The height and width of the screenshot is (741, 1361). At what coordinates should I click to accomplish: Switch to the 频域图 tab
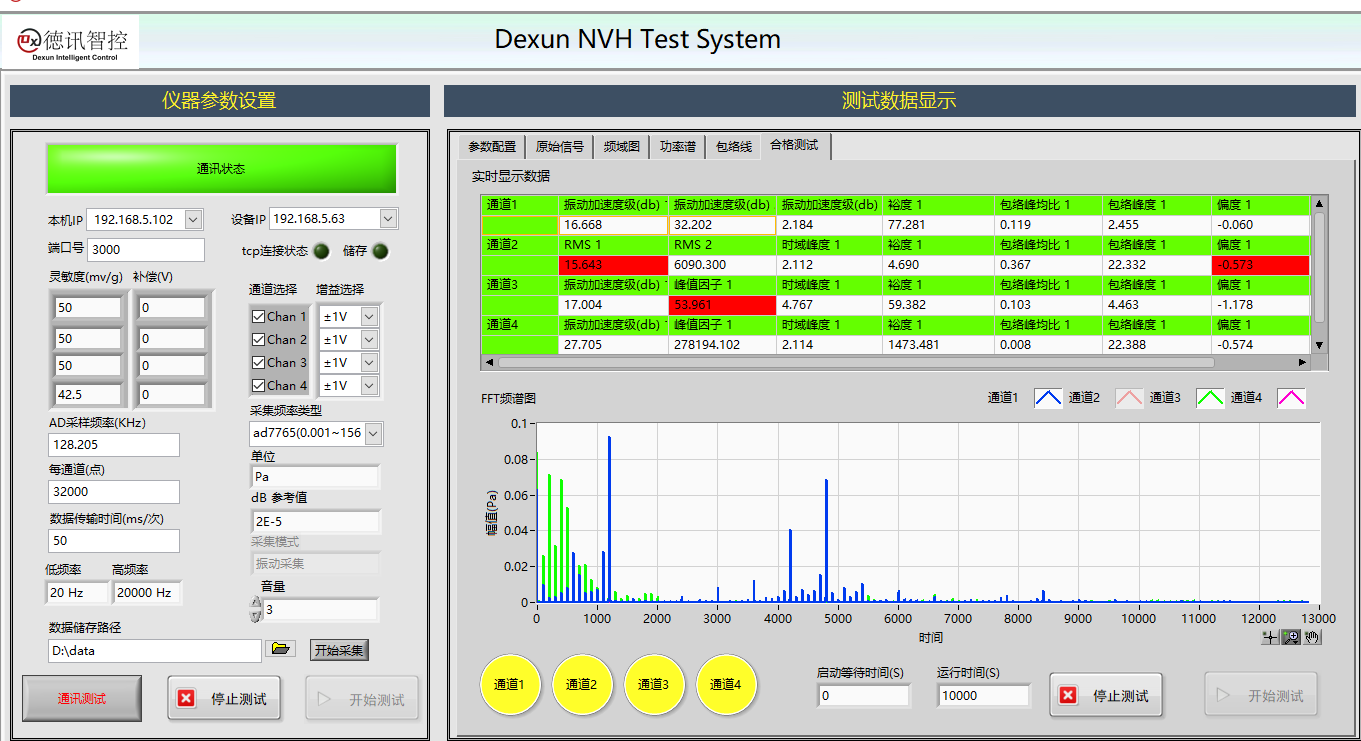621,147
